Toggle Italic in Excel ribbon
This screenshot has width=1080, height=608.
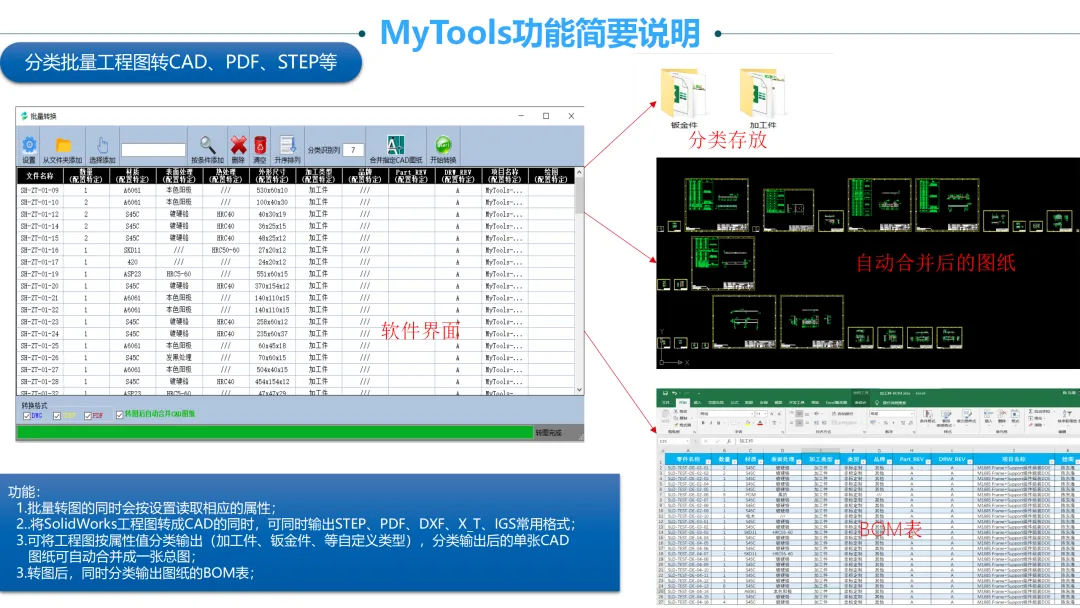[x=711, y=423]
